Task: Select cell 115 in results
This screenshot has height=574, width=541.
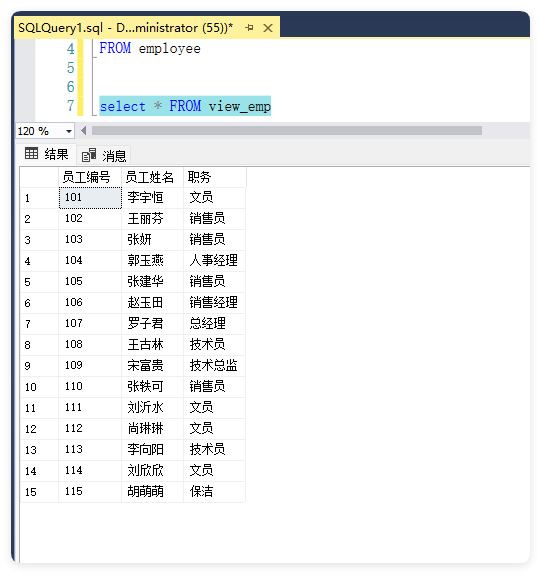Action: pos(90,492)
